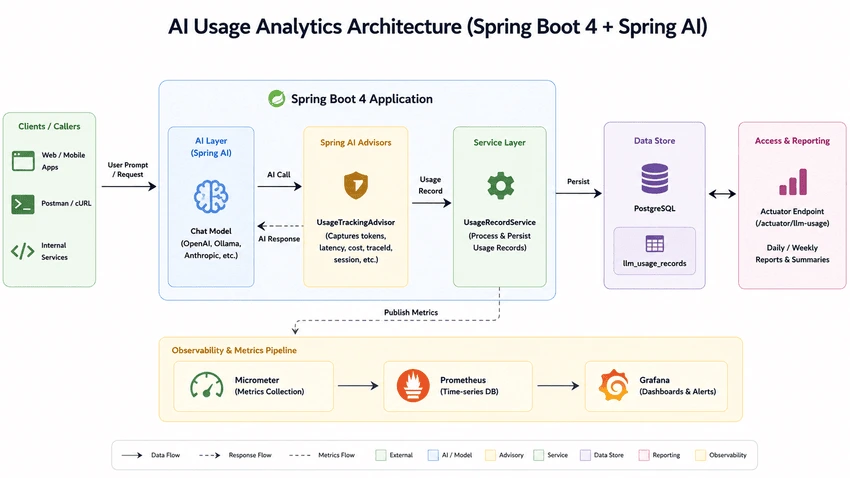Click the UsageTrackingAdvisor shield icon
The width and height of the screenshot is (850, 478).
(356, 185)
